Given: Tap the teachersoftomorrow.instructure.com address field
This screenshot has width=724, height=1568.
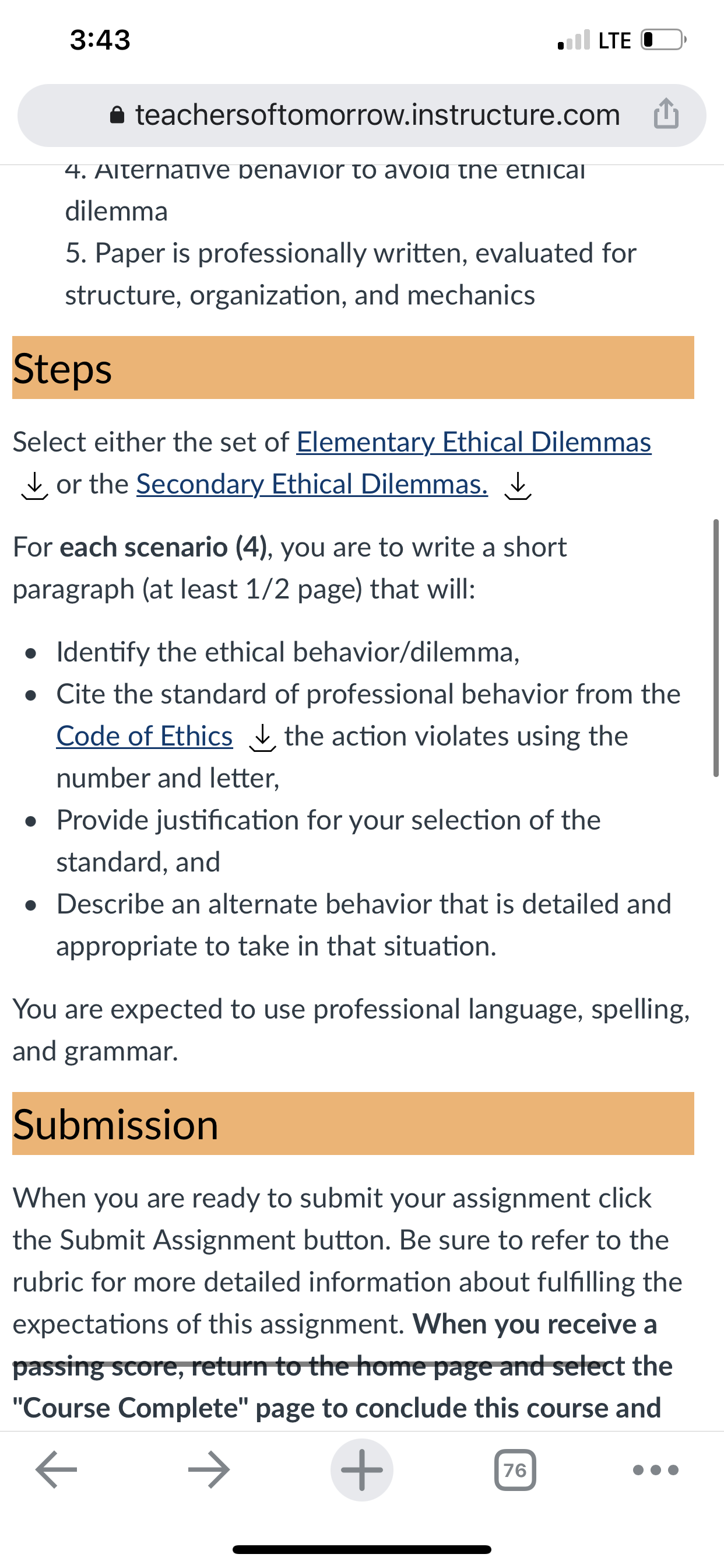Looking at the screenshot, I should tap(362, 115).
